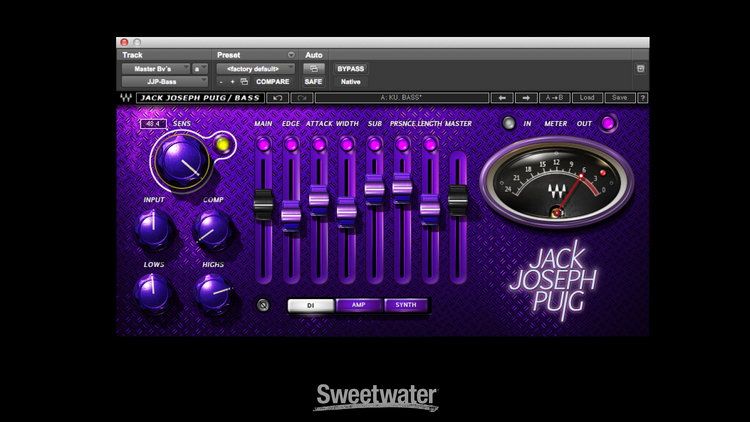750x422 pixels.
Task: Click the phase reverse round button
Action: coord(263,305)
